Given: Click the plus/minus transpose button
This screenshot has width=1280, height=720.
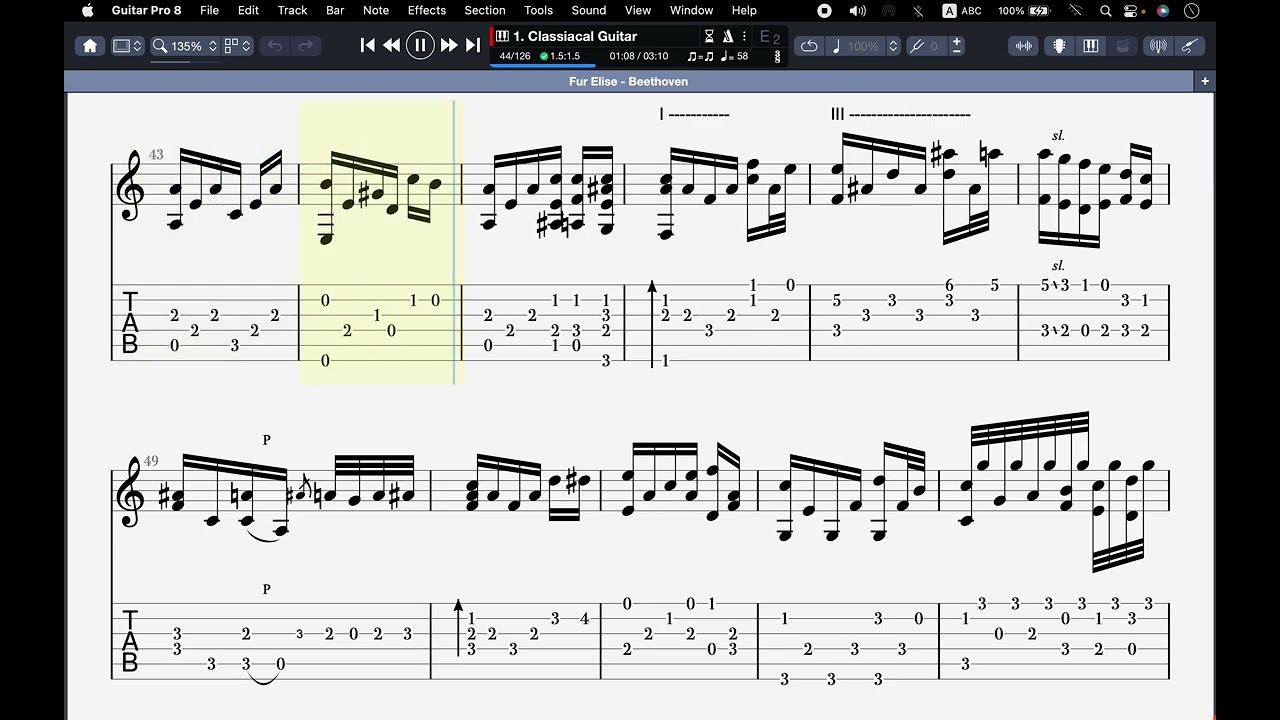Looking at the screenshot, I should coord(956,46).
